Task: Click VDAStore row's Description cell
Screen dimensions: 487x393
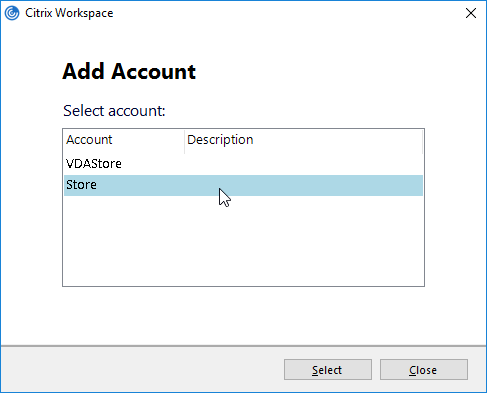Action: (303, 164)
